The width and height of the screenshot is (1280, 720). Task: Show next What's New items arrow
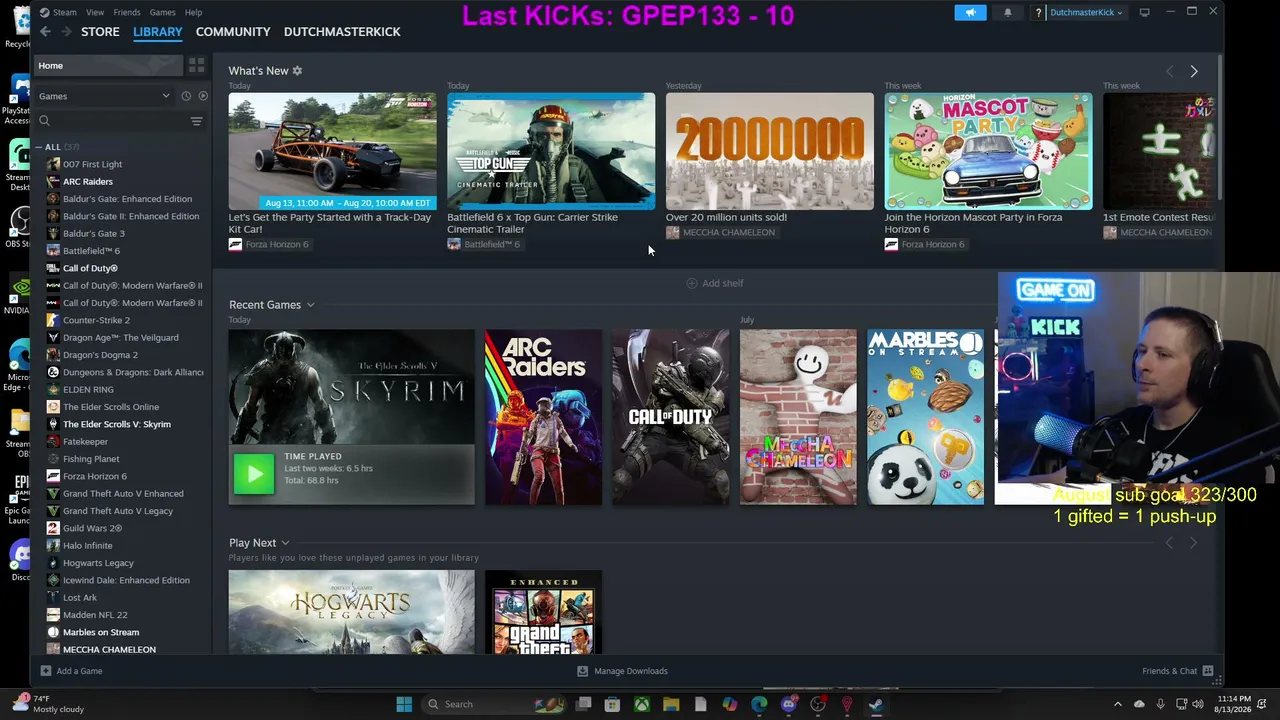coord(1193,71)
